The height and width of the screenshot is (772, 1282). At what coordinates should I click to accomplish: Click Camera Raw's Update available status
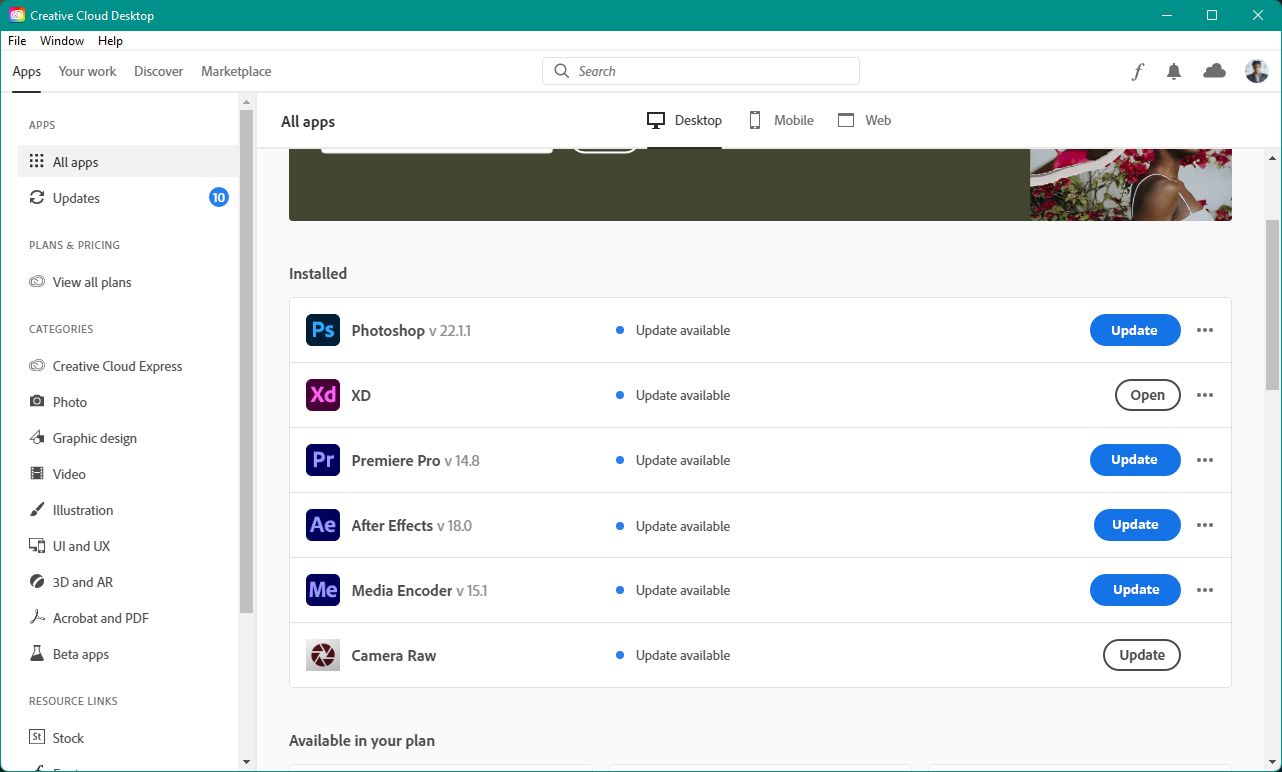(673, 655)
